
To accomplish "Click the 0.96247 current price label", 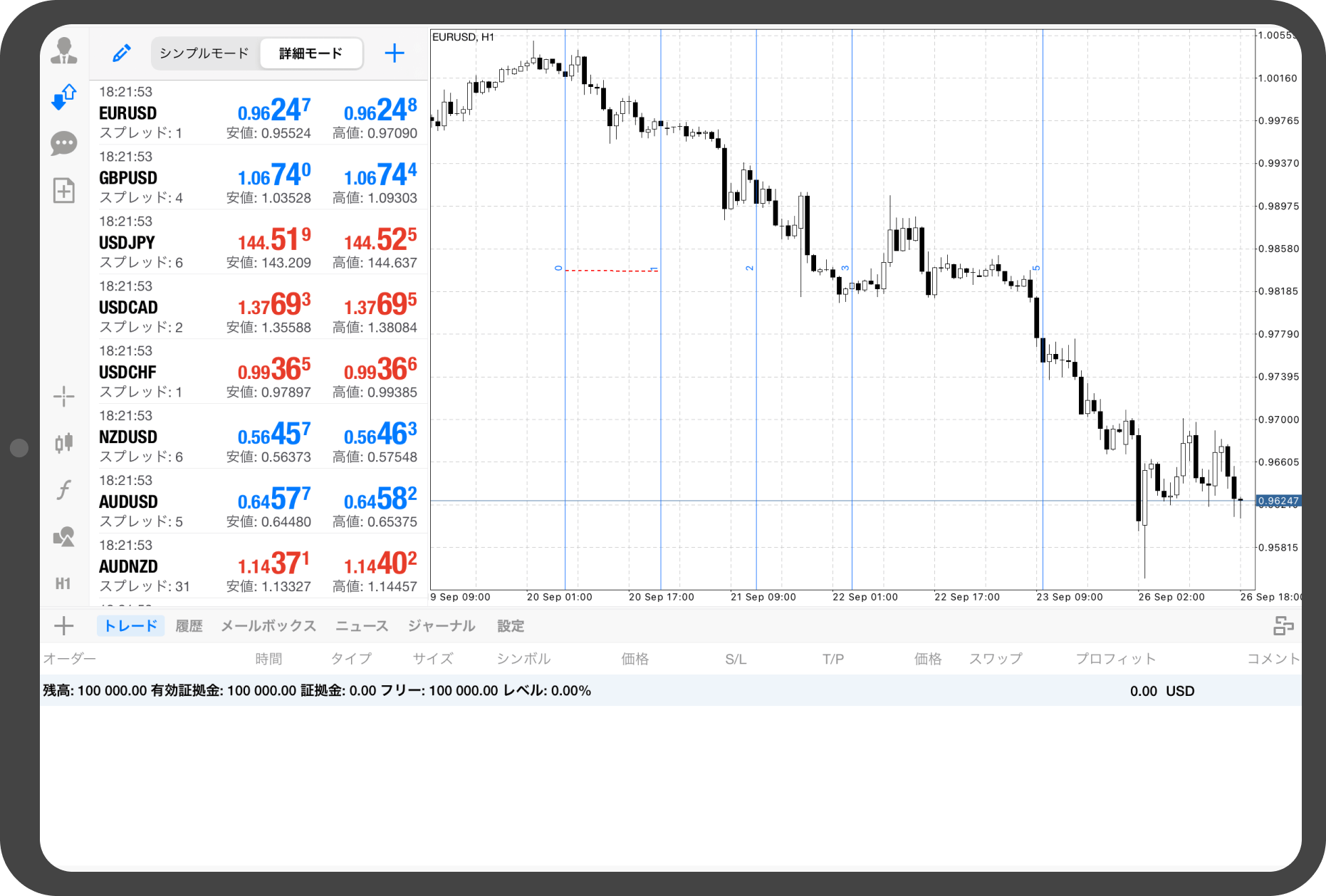I will click(x=1278, y=501).
